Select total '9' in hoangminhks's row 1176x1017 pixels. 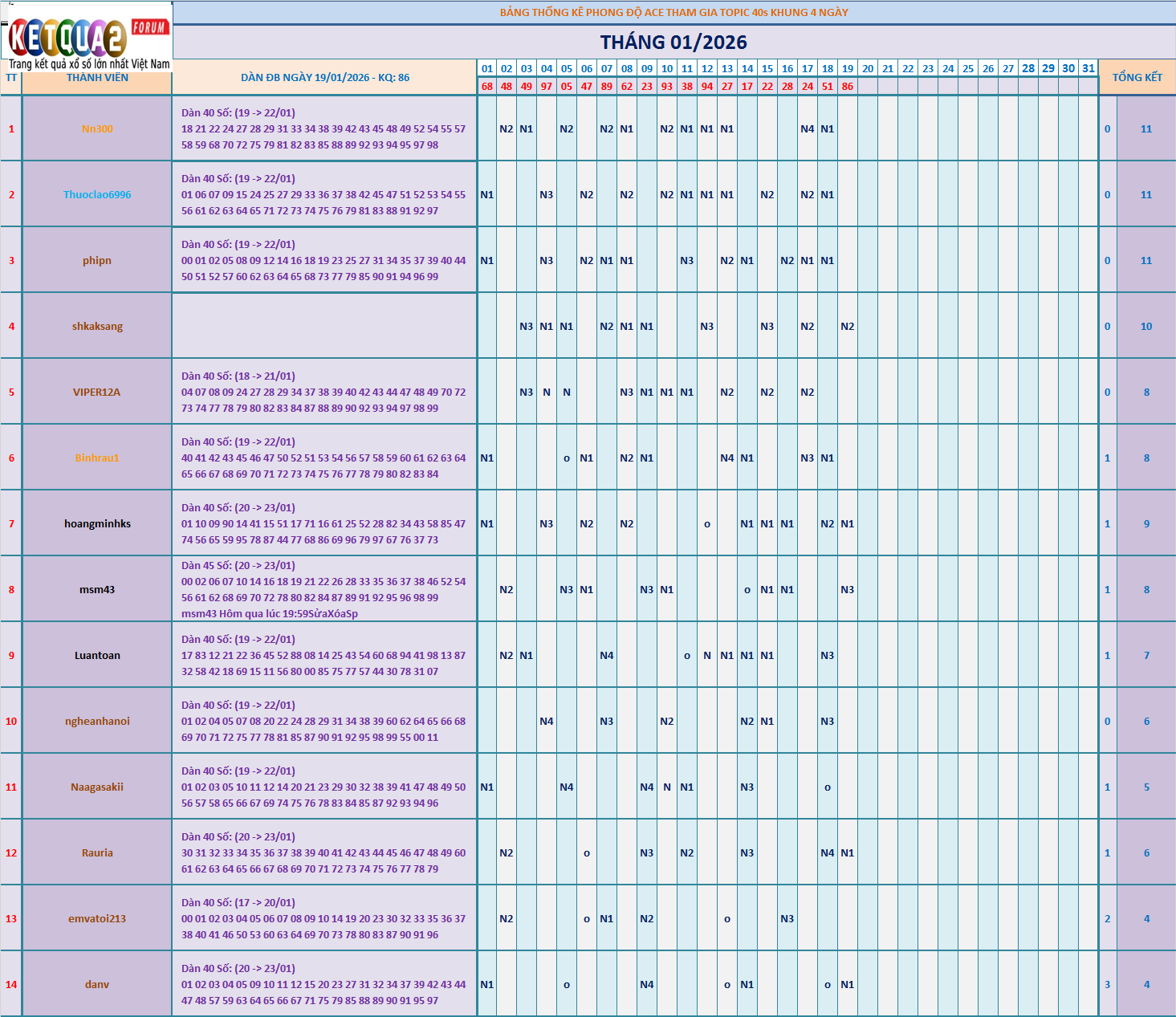[1146, 524]
